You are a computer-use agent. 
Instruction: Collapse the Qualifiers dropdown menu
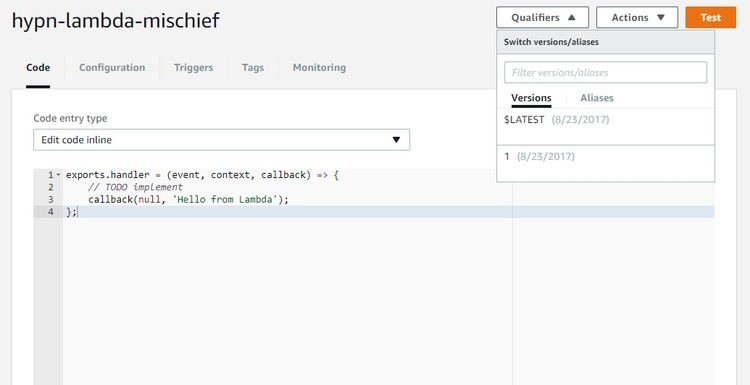542,18
